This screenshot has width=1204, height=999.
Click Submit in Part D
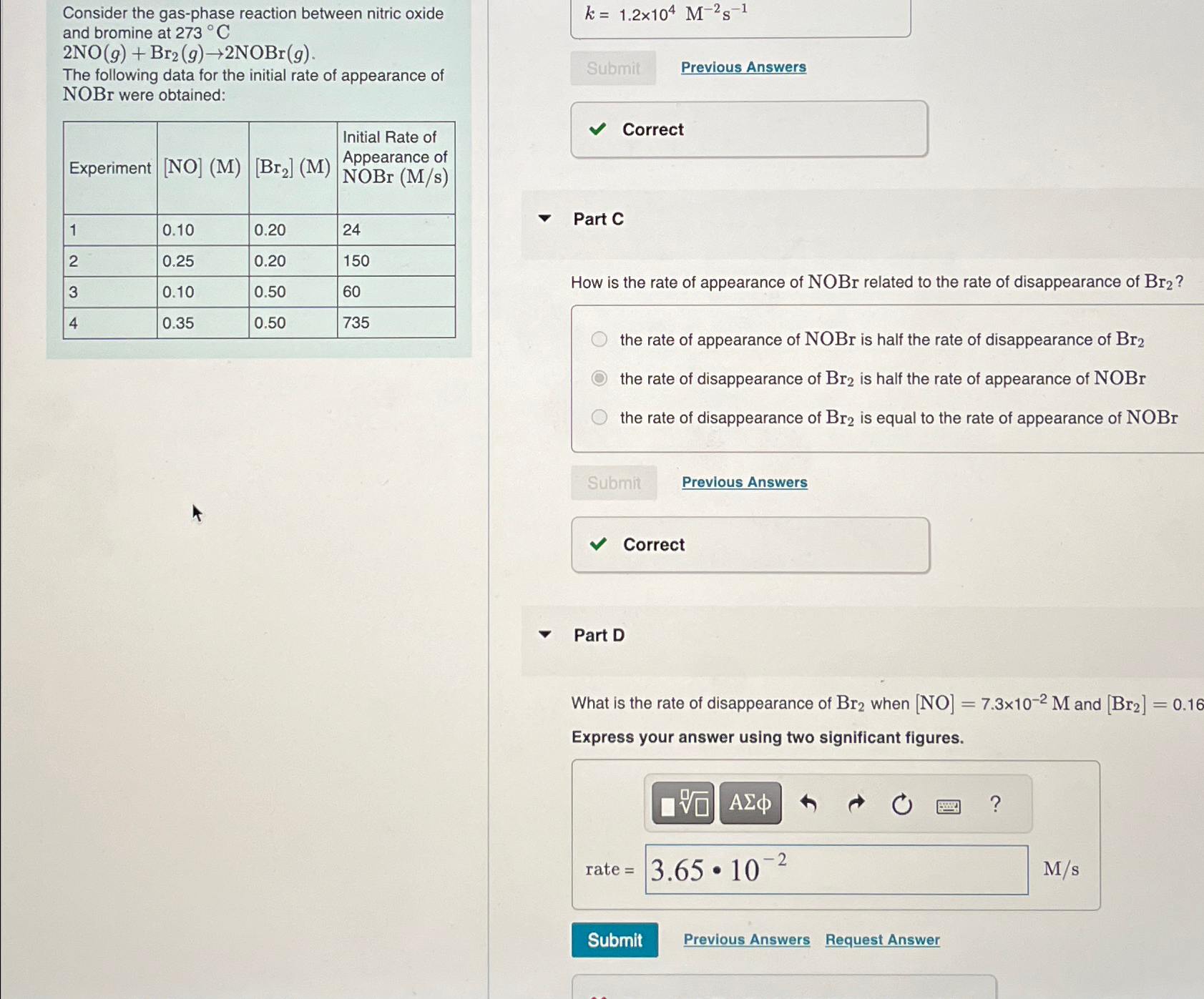click(614, 940)
